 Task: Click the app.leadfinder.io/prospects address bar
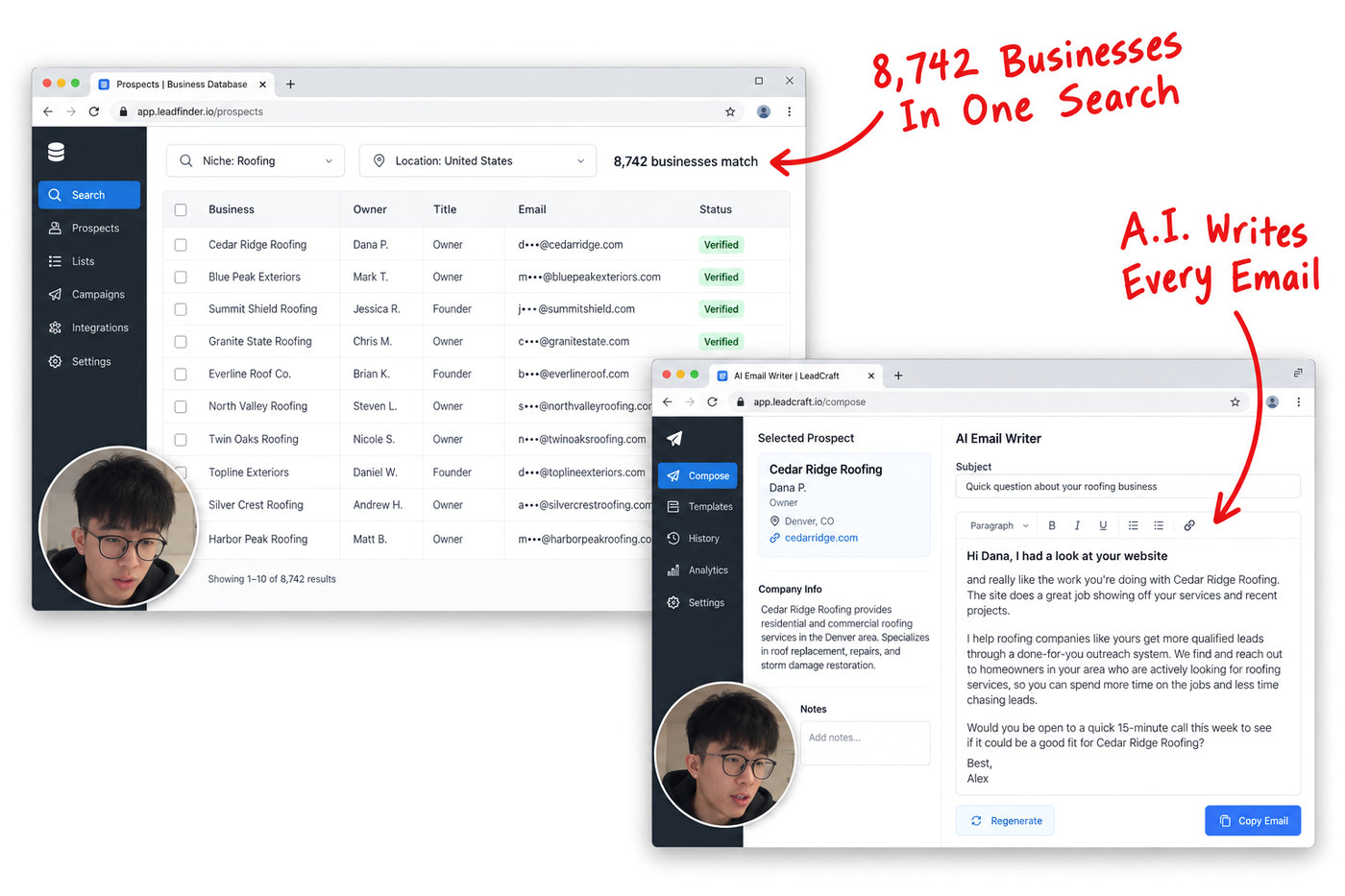click(x=428, y=111)
